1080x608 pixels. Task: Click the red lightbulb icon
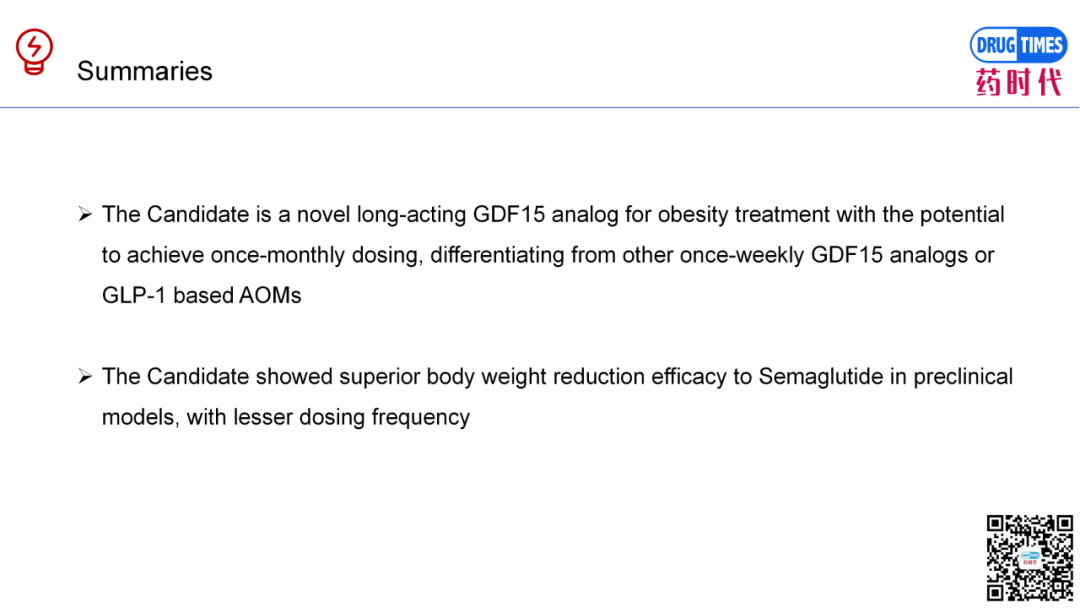(34, 52)
